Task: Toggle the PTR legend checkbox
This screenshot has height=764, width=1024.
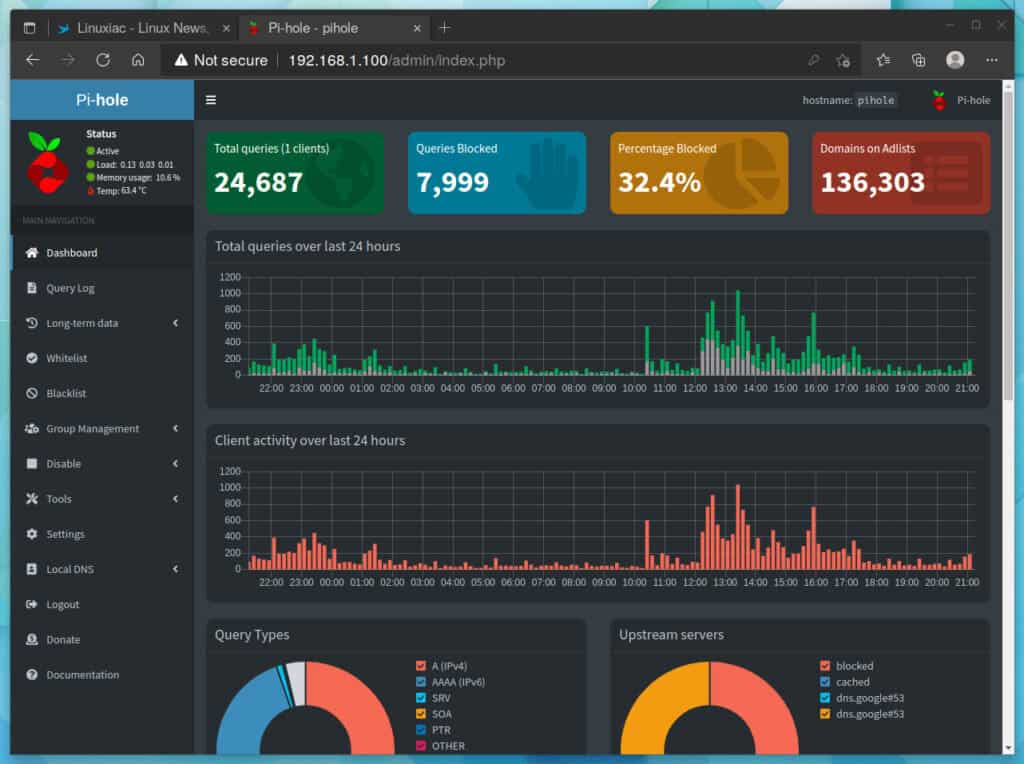Action: point(421,730)
